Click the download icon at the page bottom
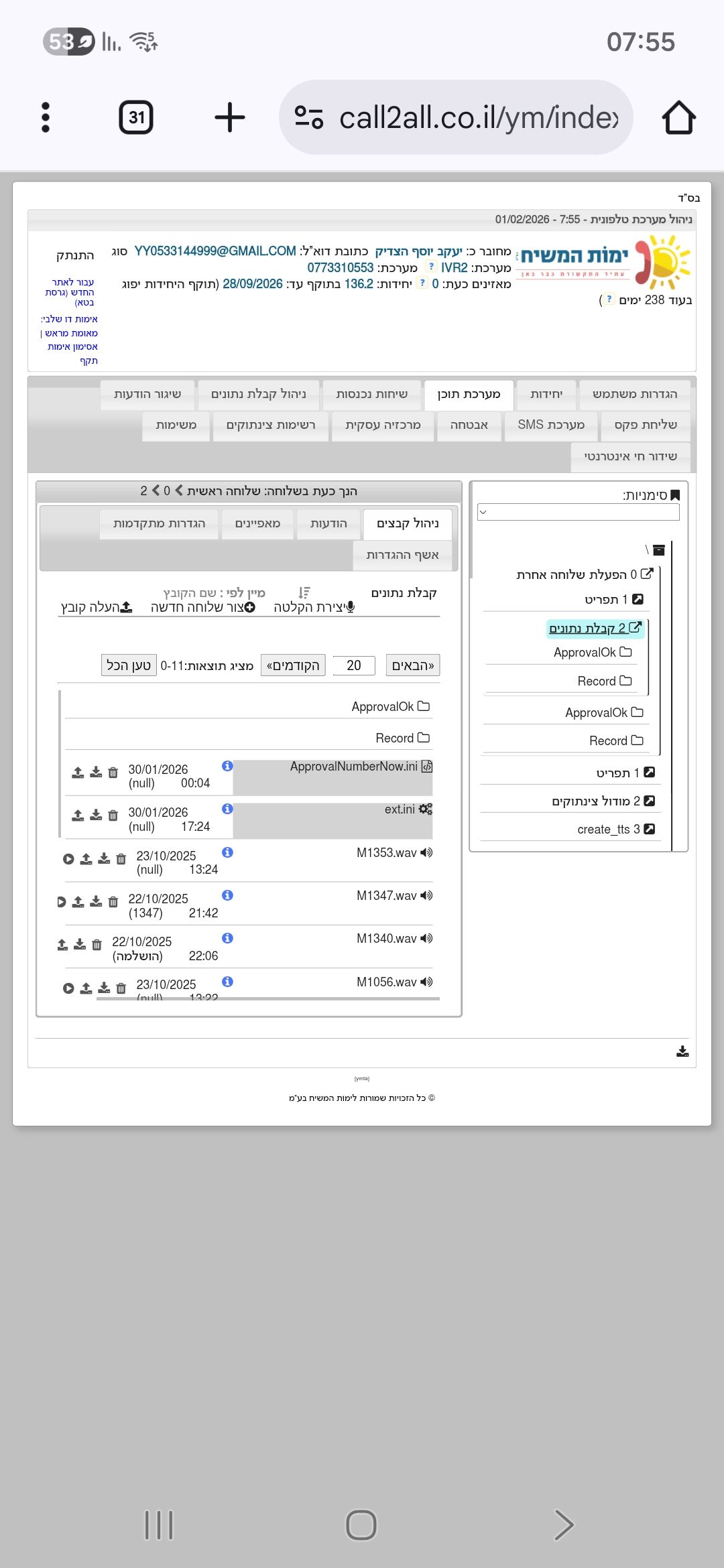The width and height of the screenshot is (724, 1568). 682,1051
